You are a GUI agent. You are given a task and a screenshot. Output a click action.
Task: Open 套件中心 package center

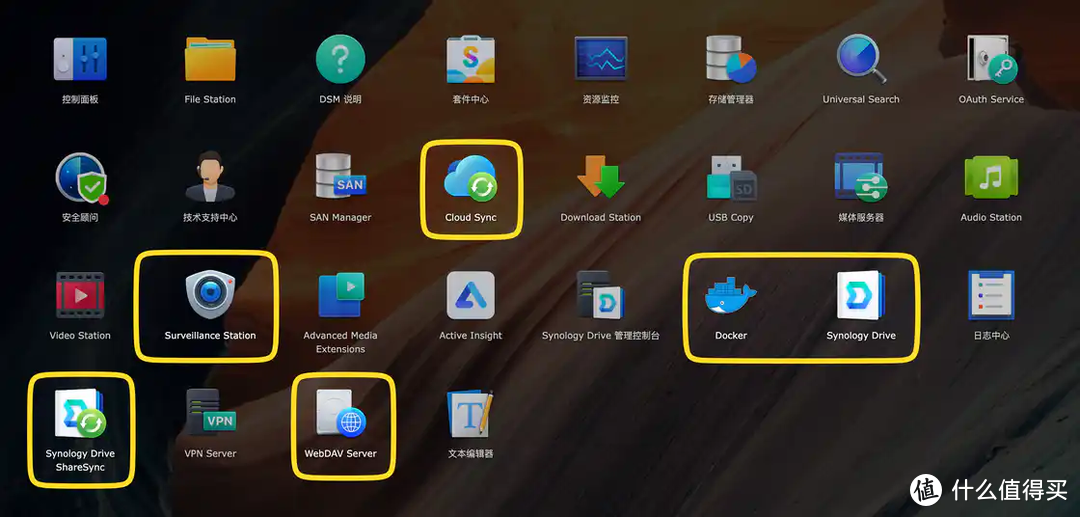(470, 60)
